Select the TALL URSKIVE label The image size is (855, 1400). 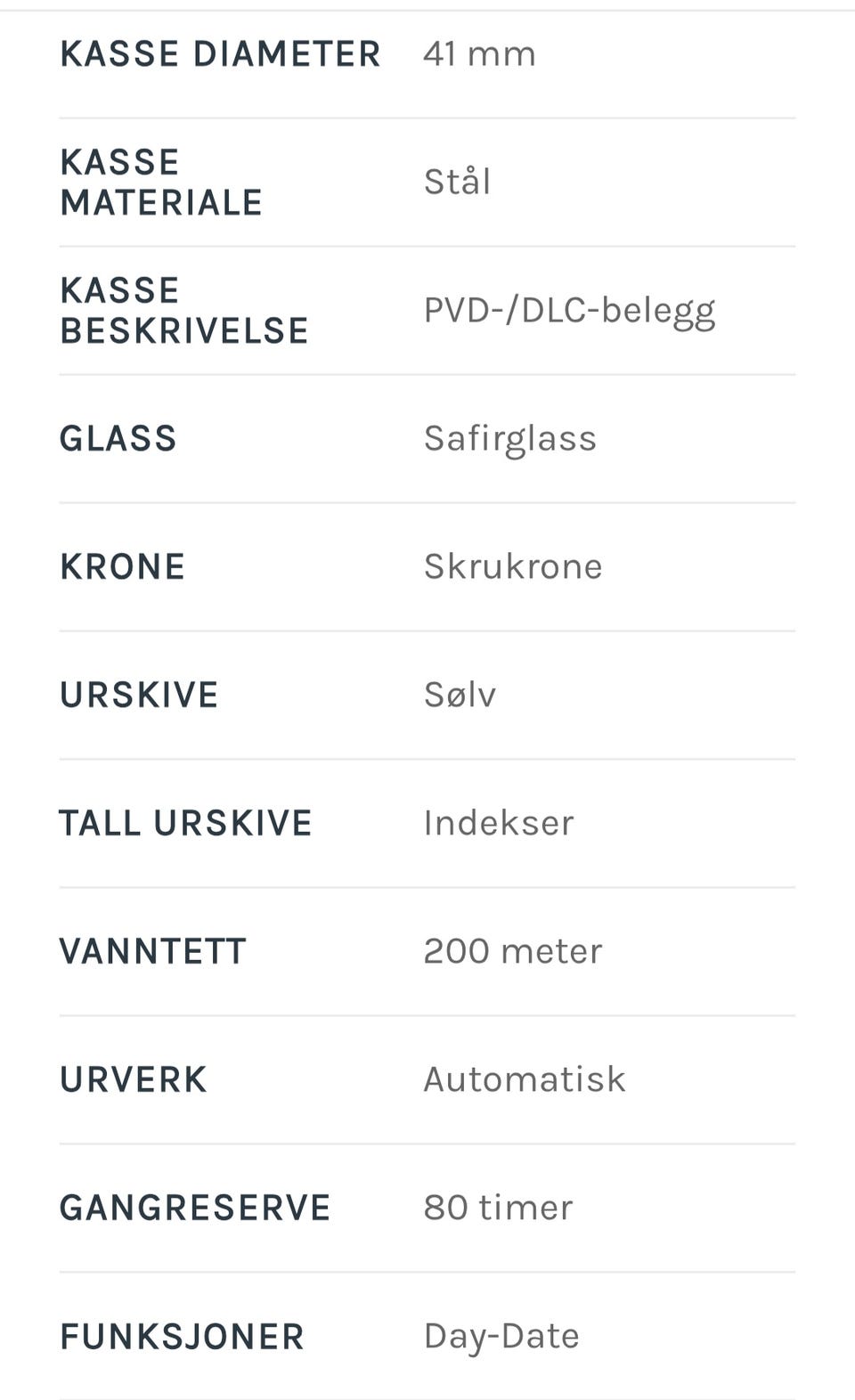point(185,824)
